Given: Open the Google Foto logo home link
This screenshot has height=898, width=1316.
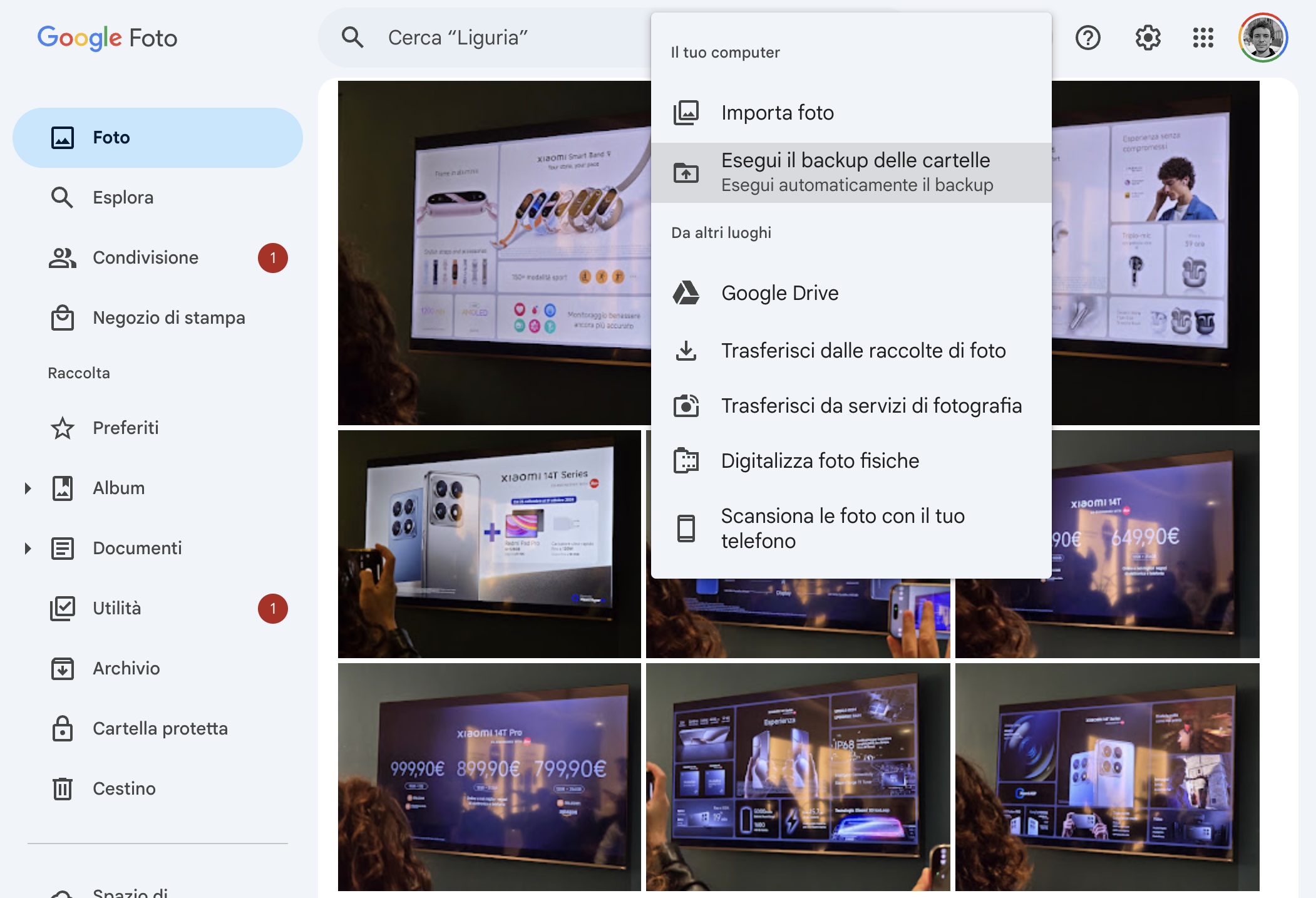Looking at the screenshot, I should point(107,38).
